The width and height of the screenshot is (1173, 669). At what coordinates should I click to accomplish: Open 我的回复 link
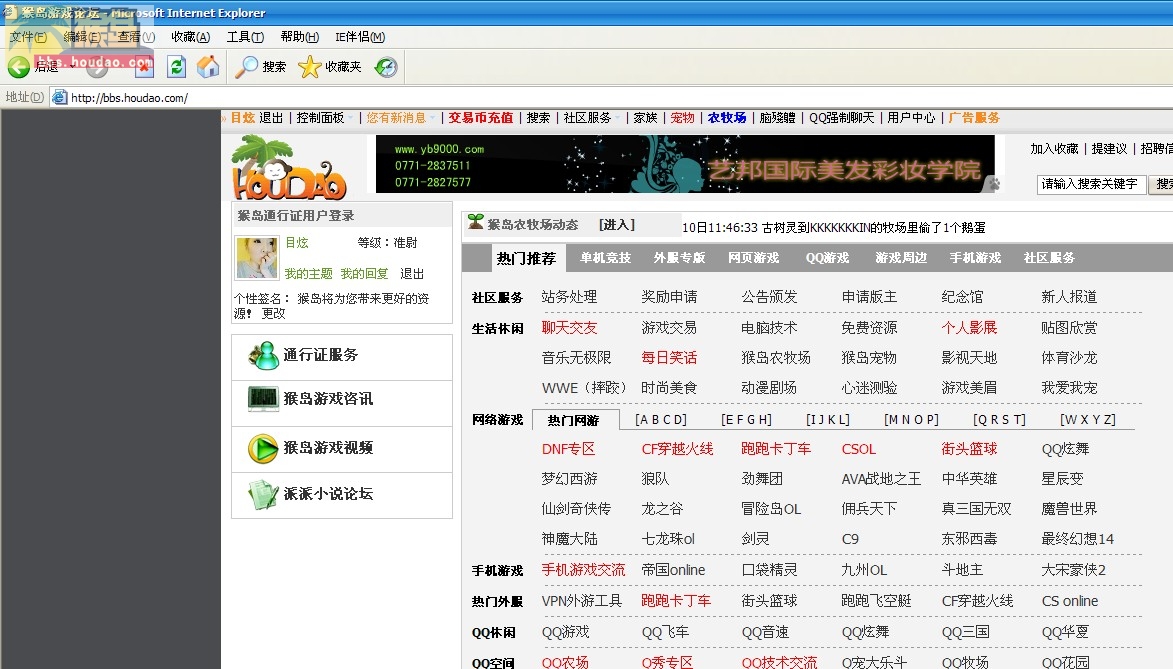364,274
